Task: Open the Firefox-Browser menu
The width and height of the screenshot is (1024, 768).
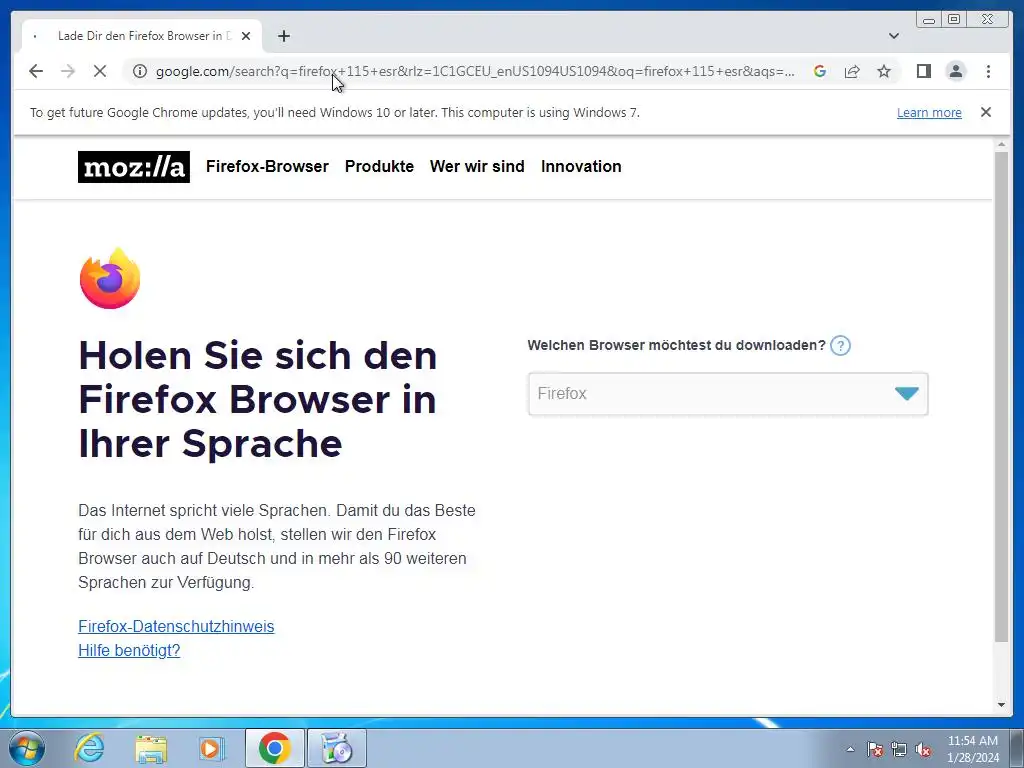Action: [267, 167]
